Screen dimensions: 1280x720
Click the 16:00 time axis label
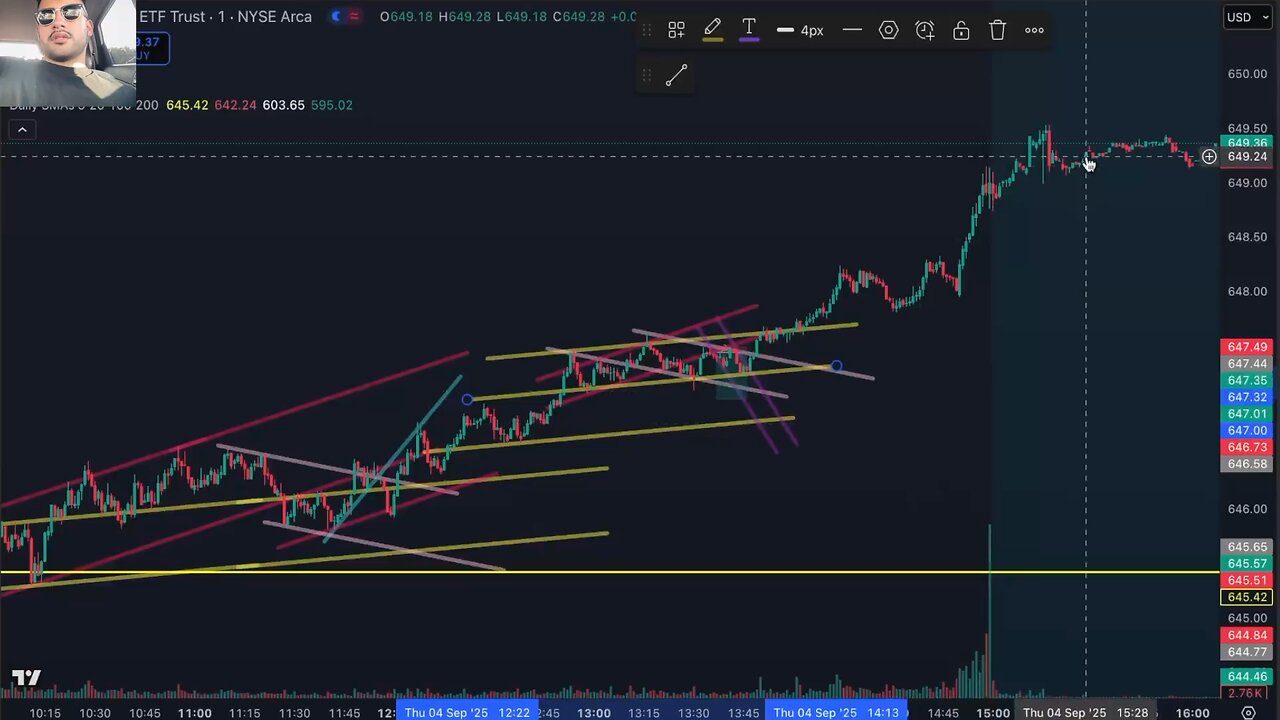(1192, 713)
